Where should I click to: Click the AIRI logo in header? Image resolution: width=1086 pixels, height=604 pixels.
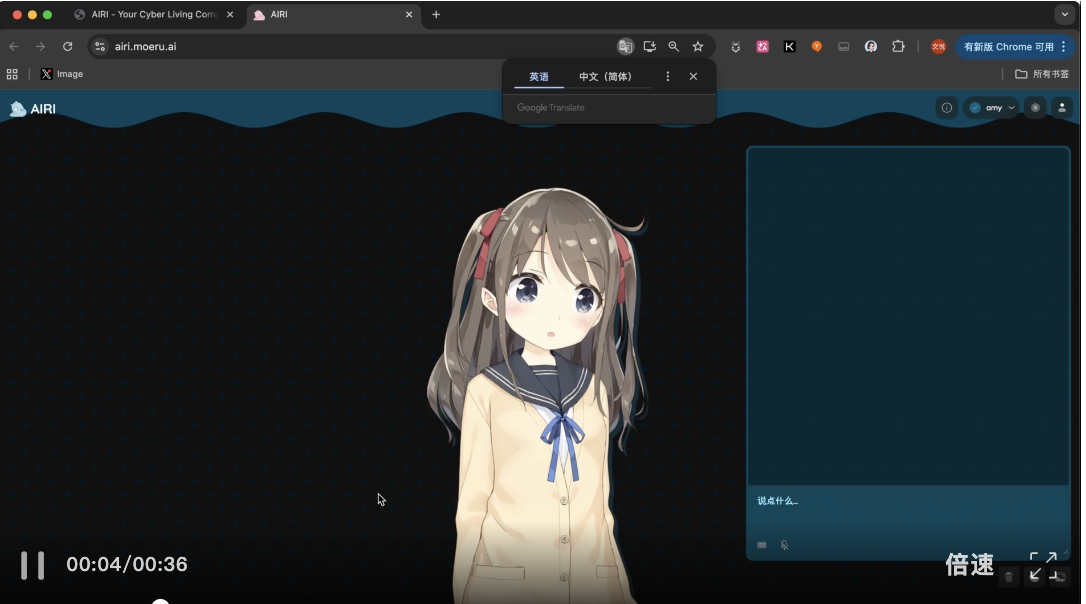coord(33,109)
